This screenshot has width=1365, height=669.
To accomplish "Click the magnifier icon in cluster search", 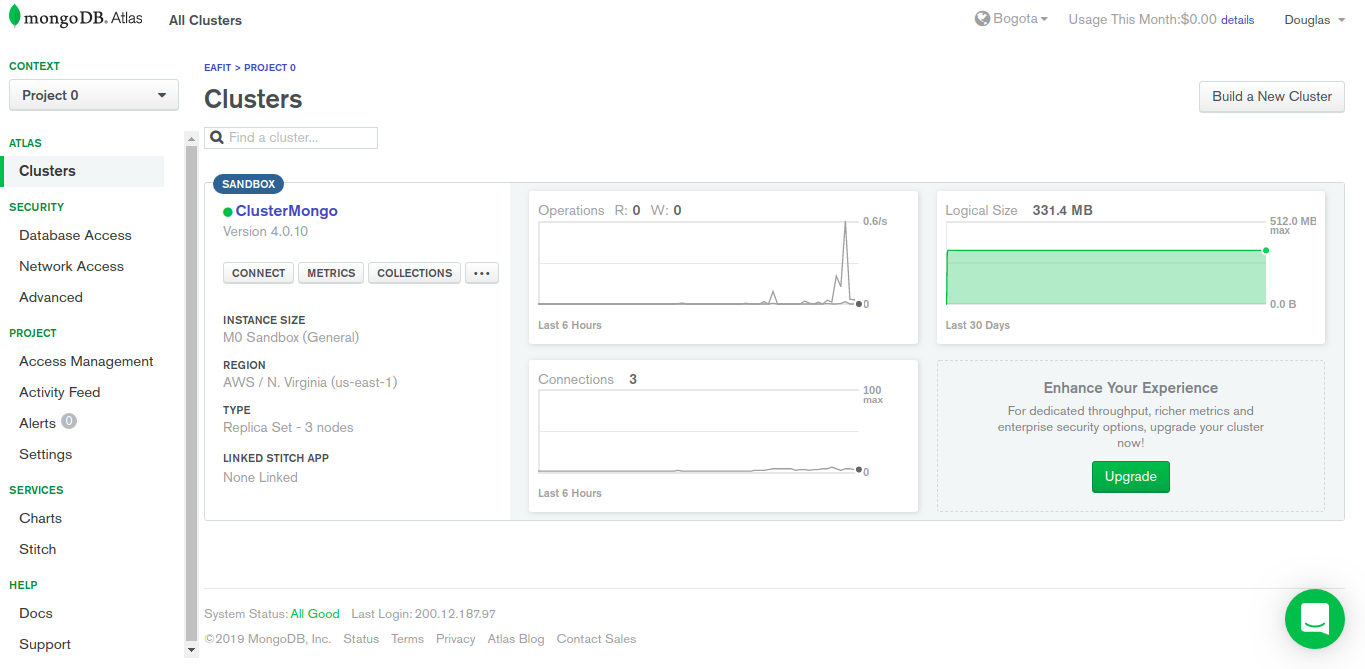I will (217, 138).
